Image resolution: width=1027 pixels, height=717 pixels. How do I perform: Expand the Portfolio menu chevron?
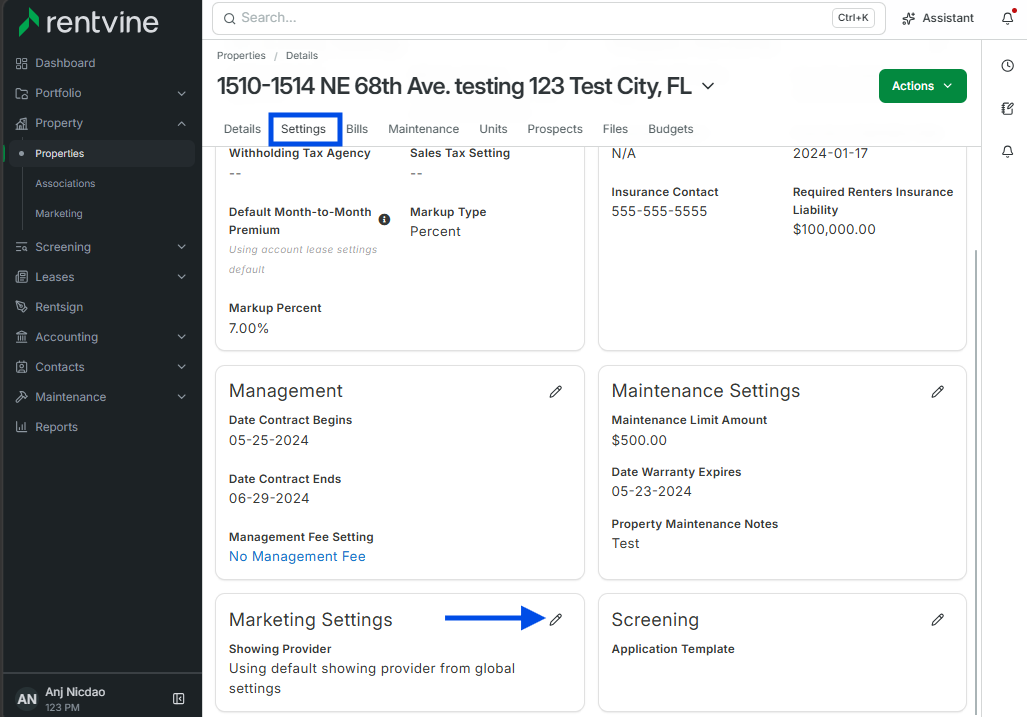pos(181,93)
